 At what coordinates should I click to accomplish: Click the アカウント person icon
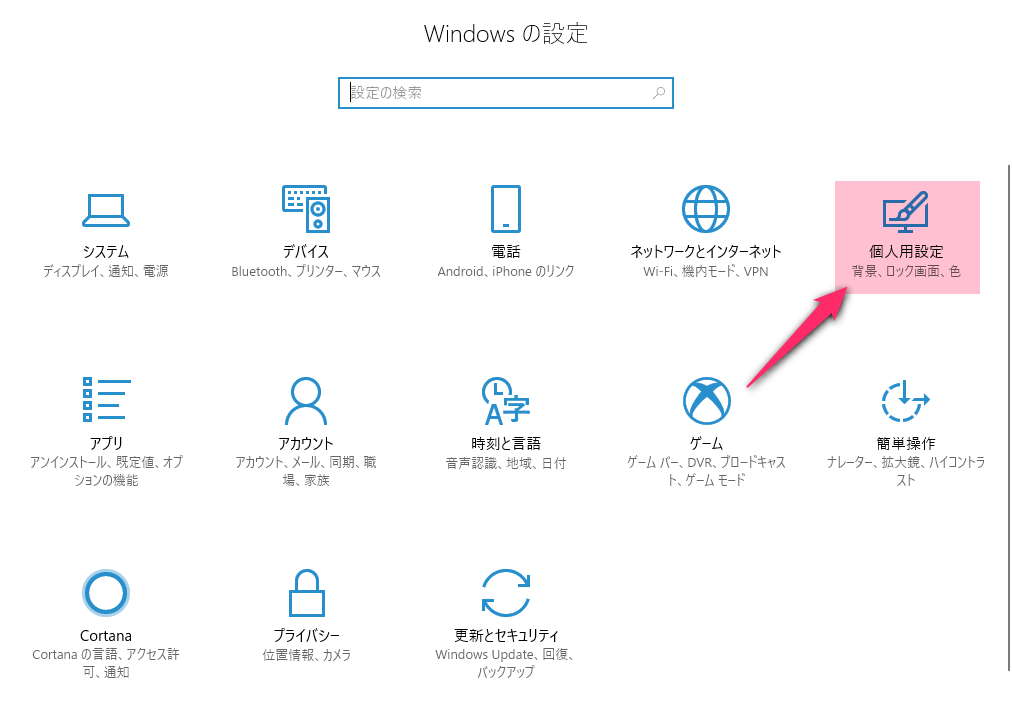[306, 401]
